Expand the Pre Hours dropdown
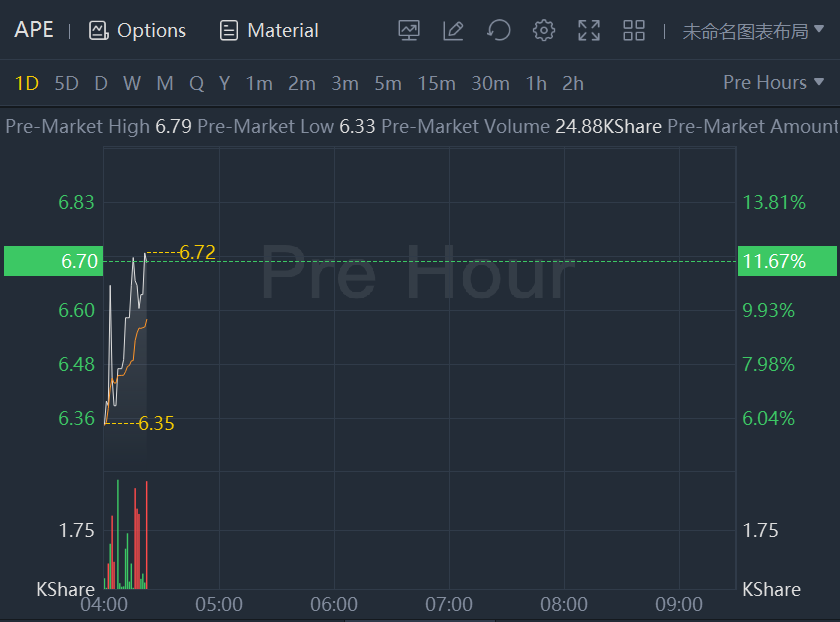Viewport: 840px width, 622px height. click(x=774, y=83)
